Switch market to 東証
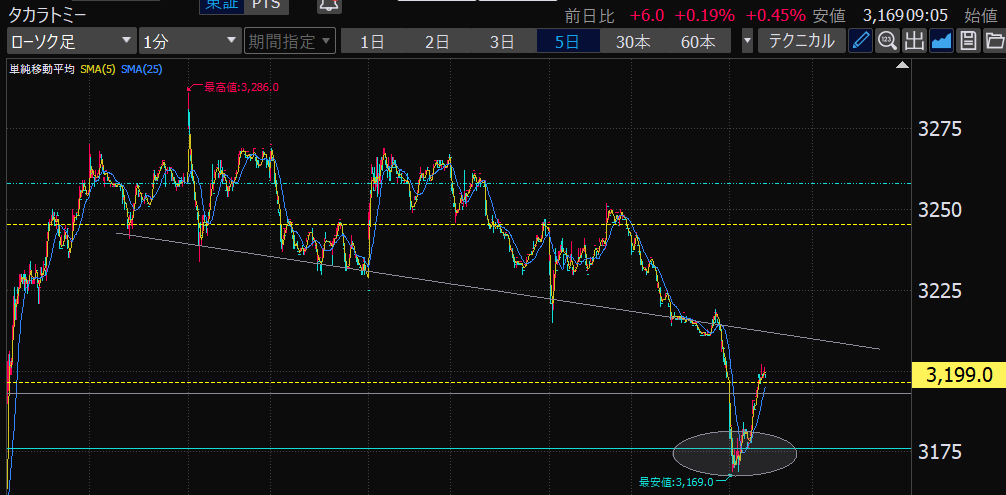1006x495 pixels. point(216,6)
